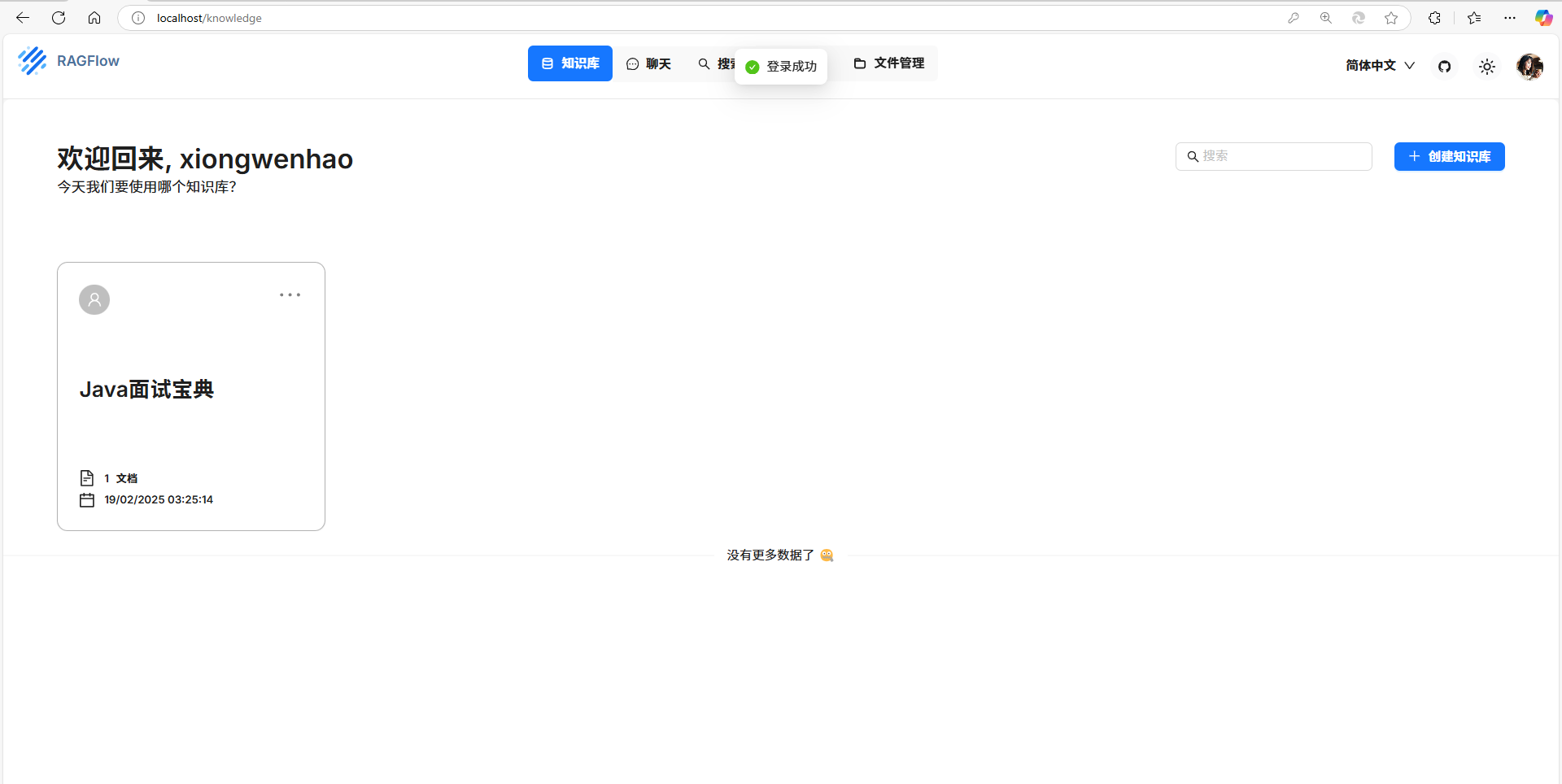Viewport: 1562px width, 784px height.
Task: Click the RAGFlow brand name link
Action: click(x=88, y=61)
